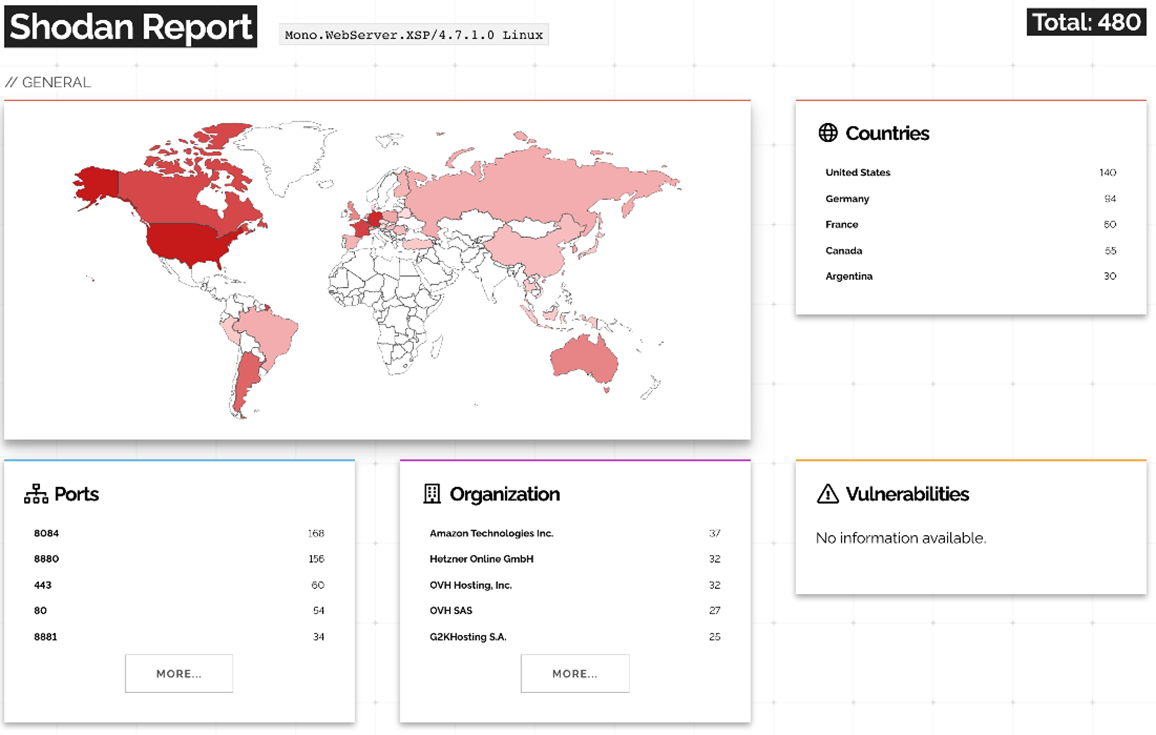
Task: Select port 8084 entry
Action: pyautogui.click(x=46, y=534)
